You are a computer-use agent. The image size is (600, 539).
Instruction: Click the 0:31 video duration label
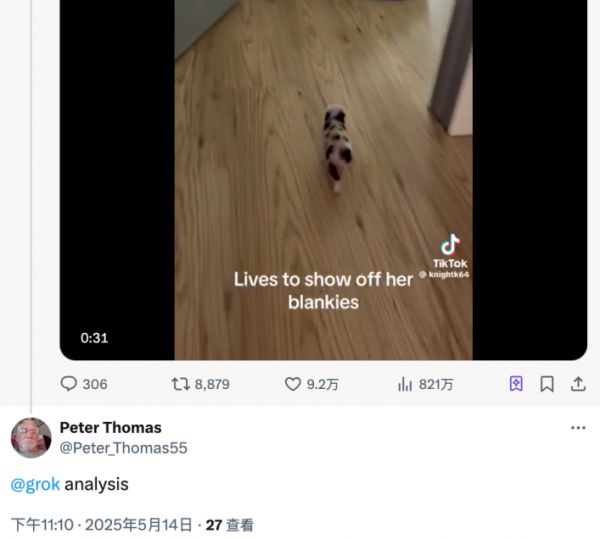tap(94, 338)
